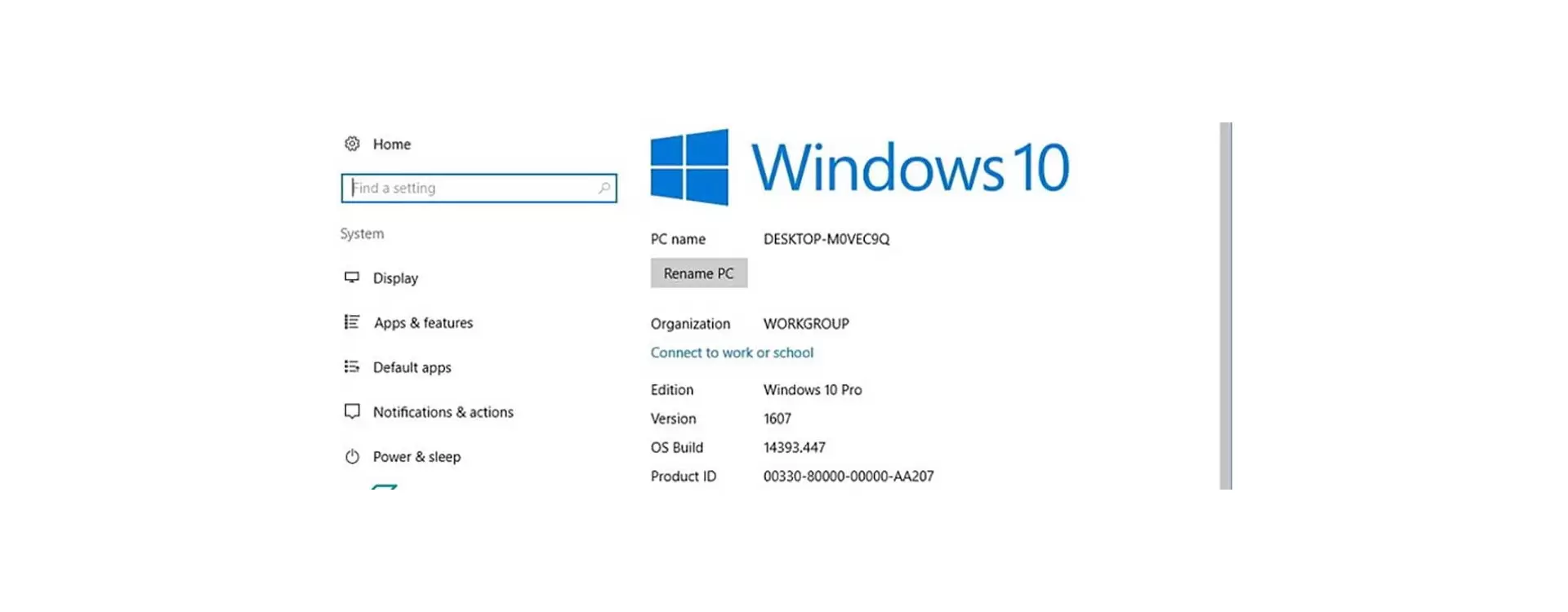
Task: Click the Default apps icon
Action: coord(352,367)
